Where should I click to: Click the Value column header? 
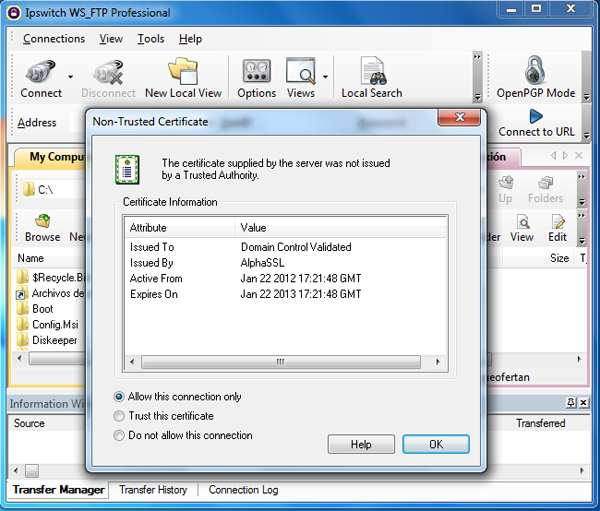click(x=340, y=228)
